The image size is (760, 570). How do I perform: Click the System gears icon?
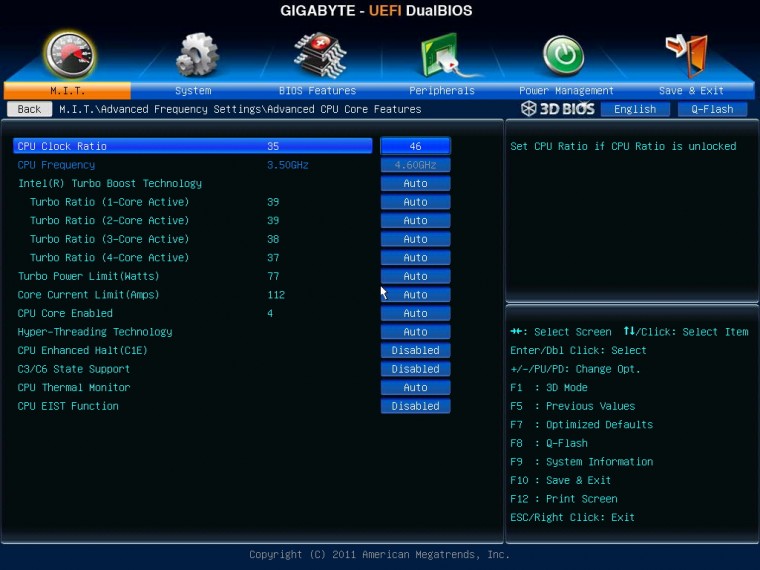(x=197, y=55)
